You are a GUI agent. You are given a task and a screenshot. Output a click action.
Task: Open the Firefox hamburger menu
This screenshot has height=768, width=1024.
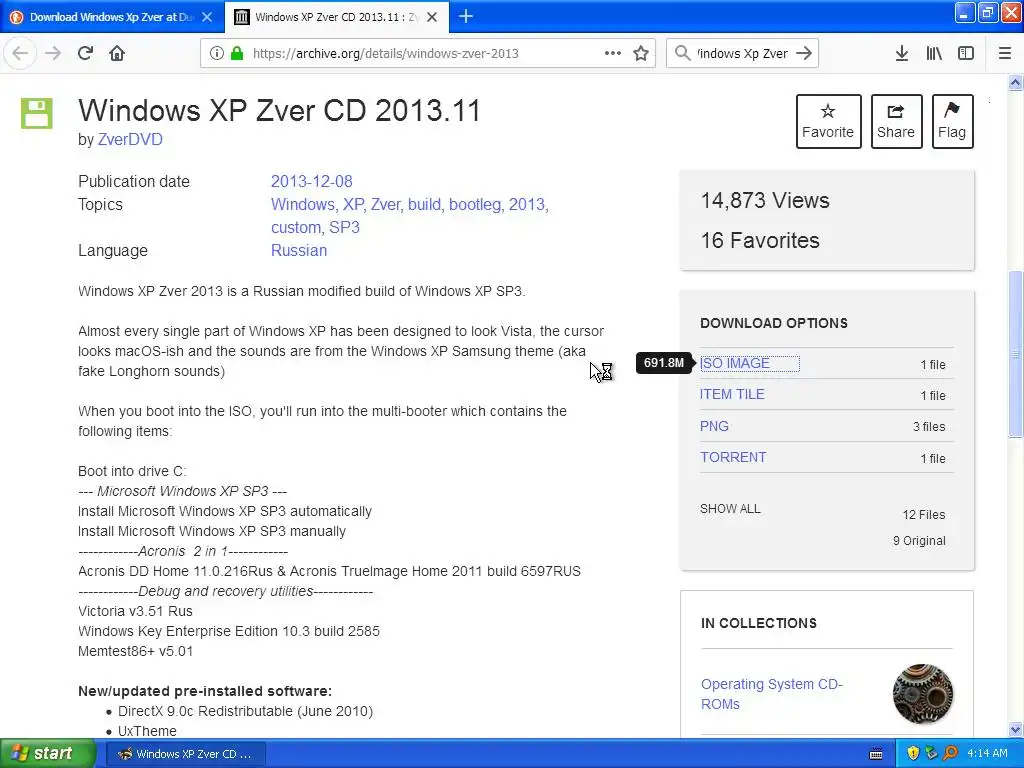tap(1005, 54)
